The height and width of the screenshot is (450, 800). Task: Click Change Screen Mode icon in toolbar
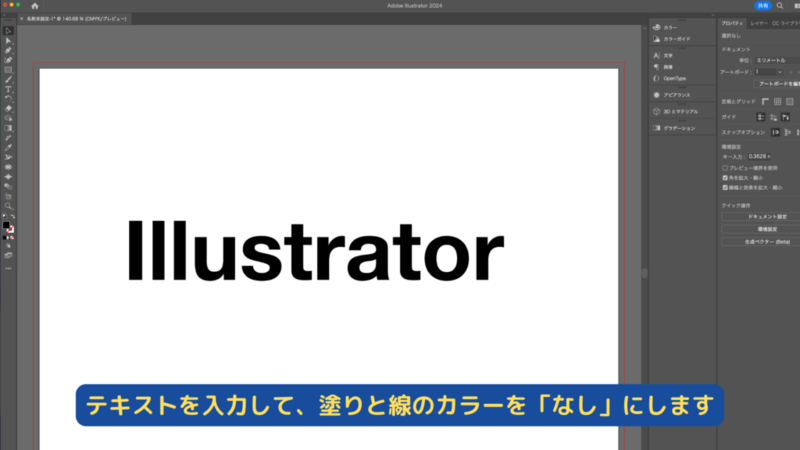[x=8, y=256]
